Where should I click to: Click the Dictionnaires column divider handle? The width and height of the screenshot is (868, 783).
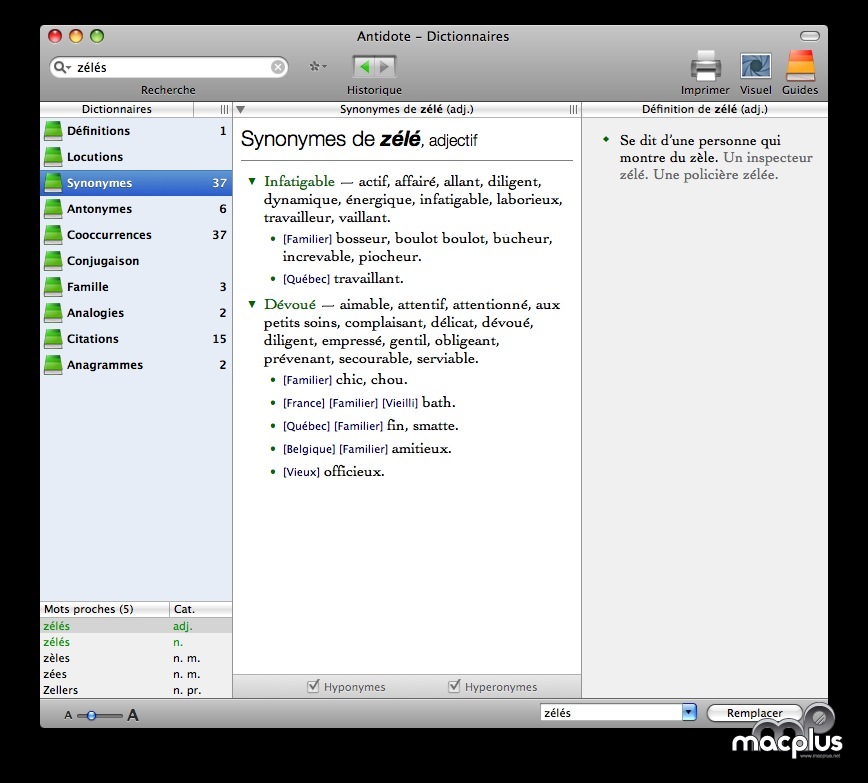point(224,110)
